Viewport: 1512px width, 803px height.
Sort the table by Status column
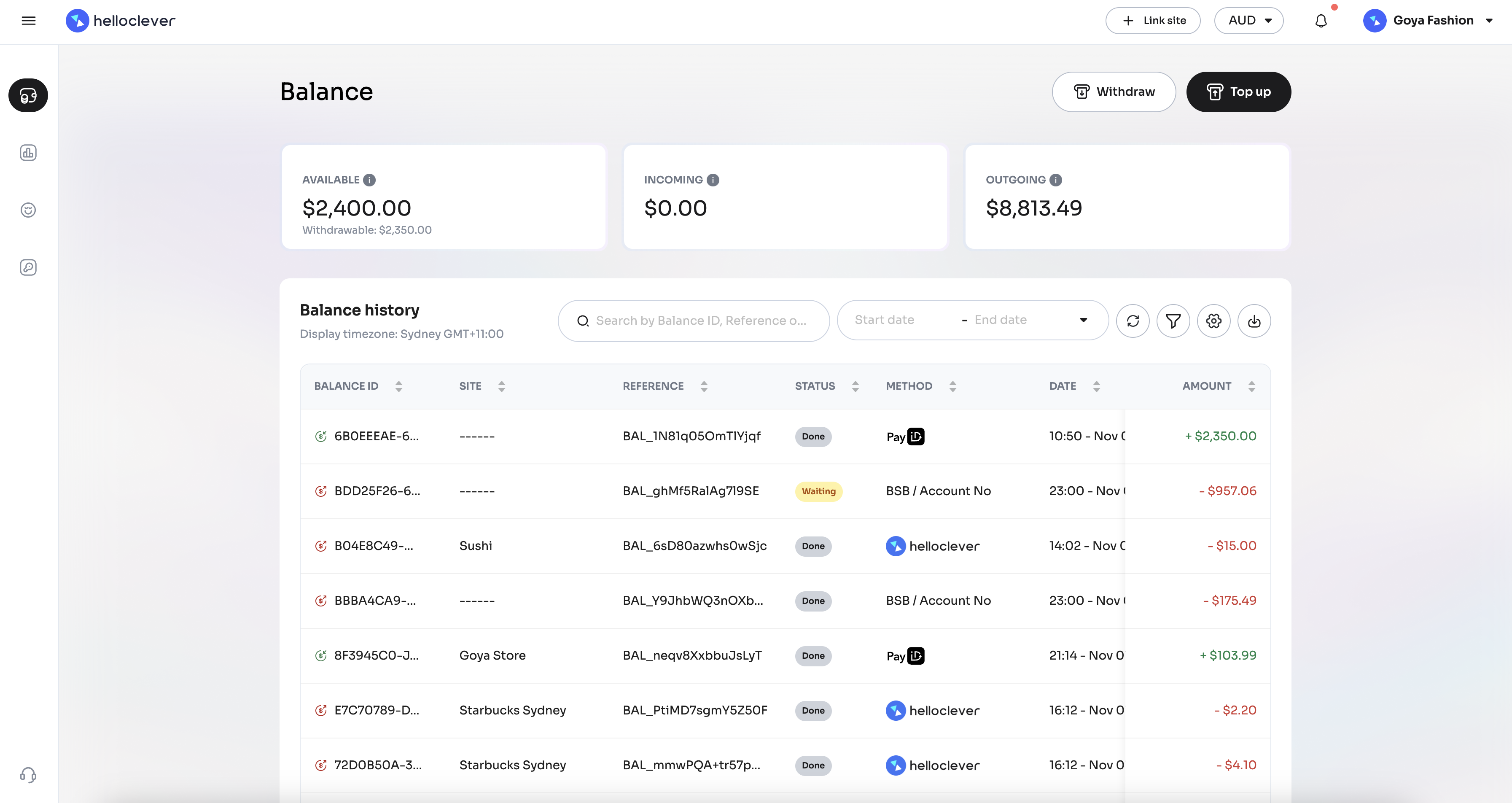point(855,385)
